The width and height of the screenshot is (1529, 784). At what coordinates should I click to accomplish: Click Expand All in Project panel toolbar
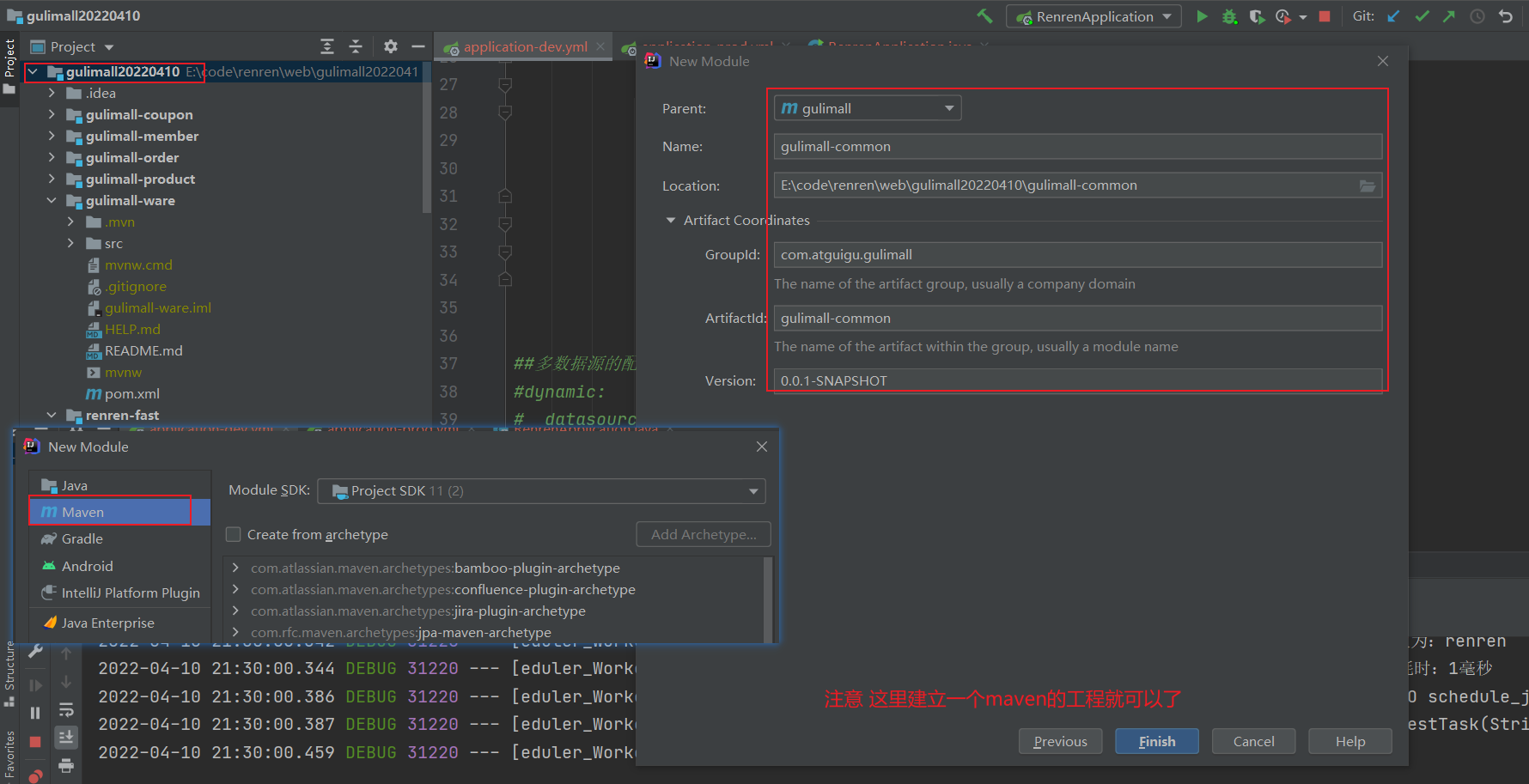pos(327,46)
